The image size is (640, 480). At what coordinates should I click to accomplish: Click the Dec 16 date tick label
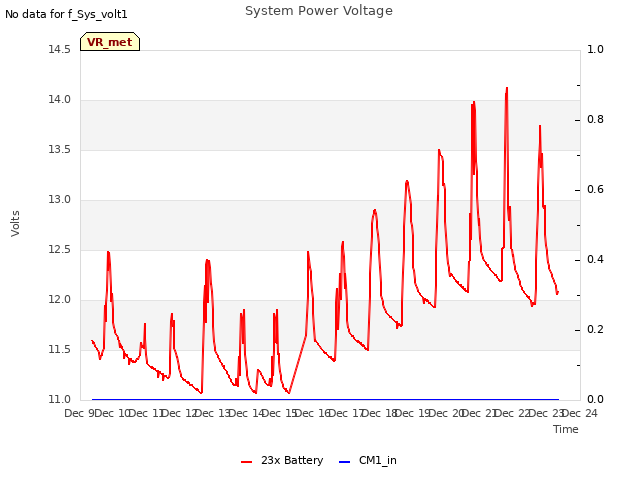(x=313, y=414)
